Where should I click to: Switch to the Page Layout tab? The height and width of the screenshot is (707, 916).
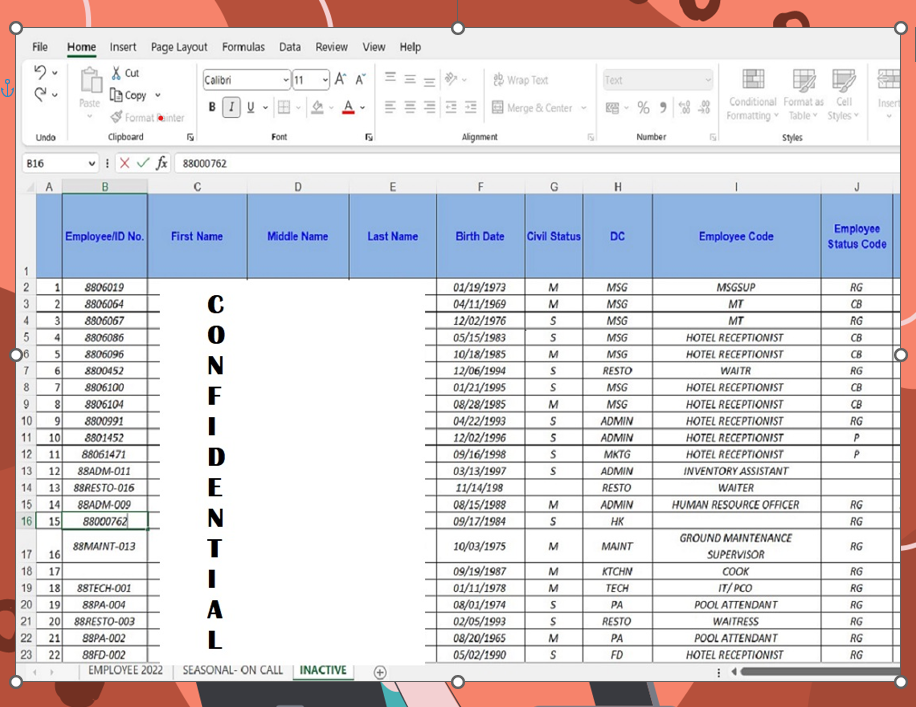[179, 47]
